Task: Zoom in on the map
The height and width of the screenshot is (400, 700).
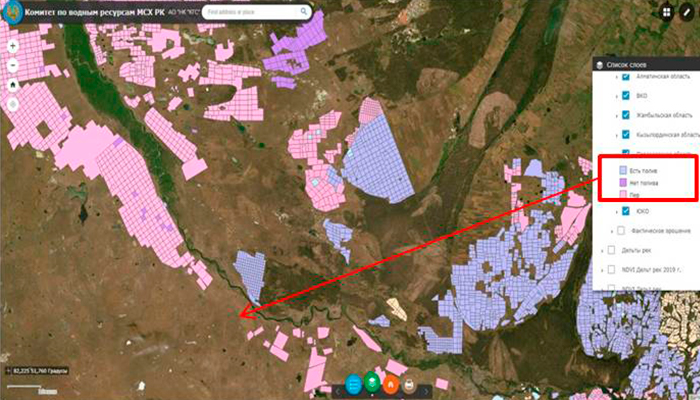Action: pyautogui.click(x=13, y=46)
